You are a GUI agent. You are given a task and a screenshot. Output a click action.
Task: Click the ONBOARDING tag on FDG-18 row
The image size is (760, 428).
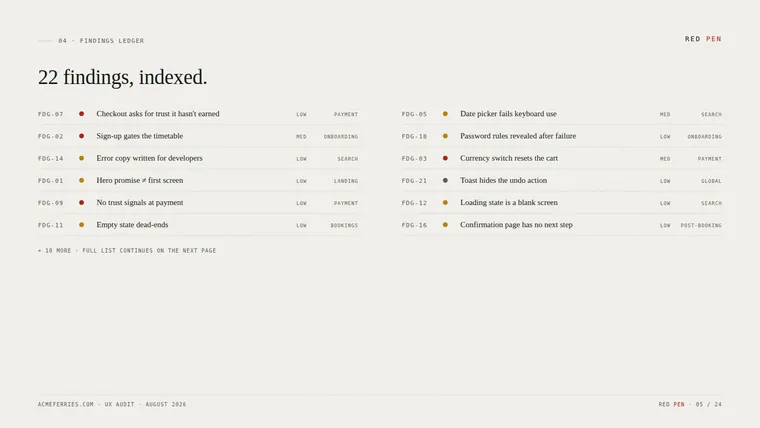[704, 137]
